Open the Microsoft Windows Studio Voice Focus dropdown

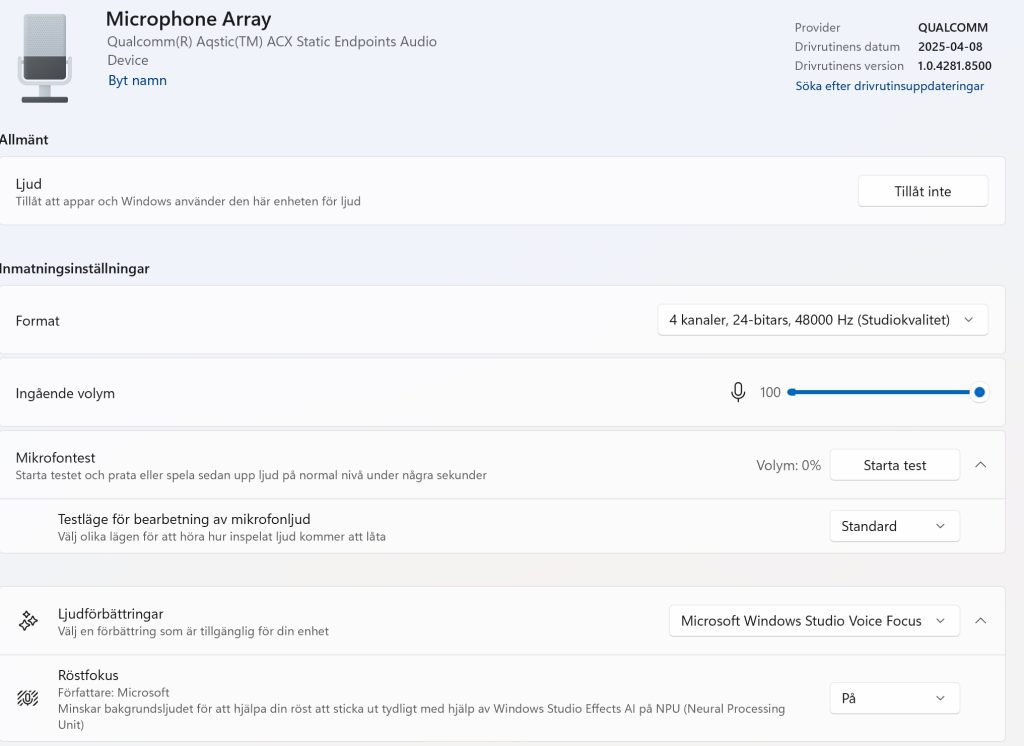[813, 621]
